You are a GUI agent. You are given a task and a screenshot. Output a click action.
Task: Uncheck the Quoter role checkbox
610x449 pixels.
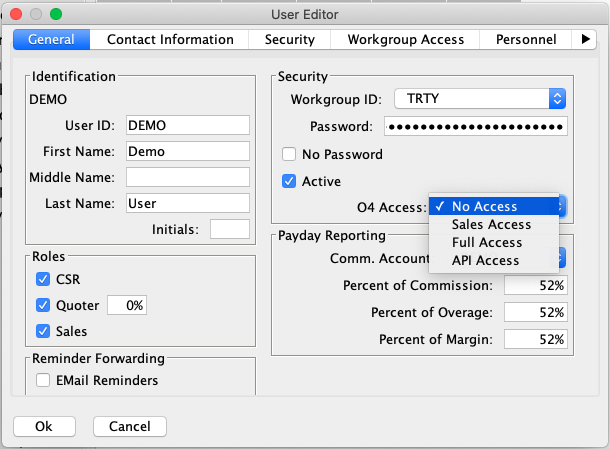pyautogui.click(x=43, y=305)
